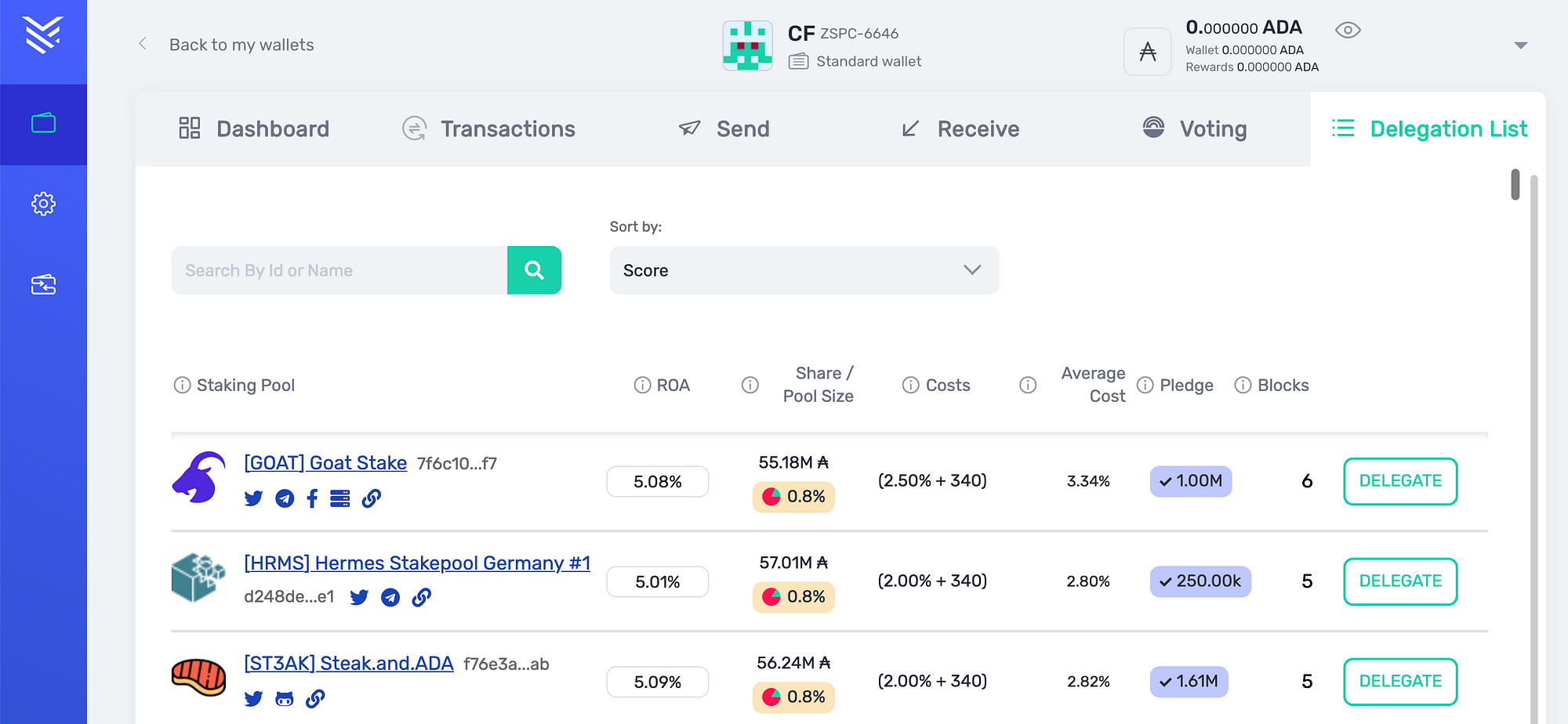The height and width of the screenshot is (724, 1568).
Task: Open Goat Stake's Twitter icon
Action: pyautogui.click(x=253, y=498)
